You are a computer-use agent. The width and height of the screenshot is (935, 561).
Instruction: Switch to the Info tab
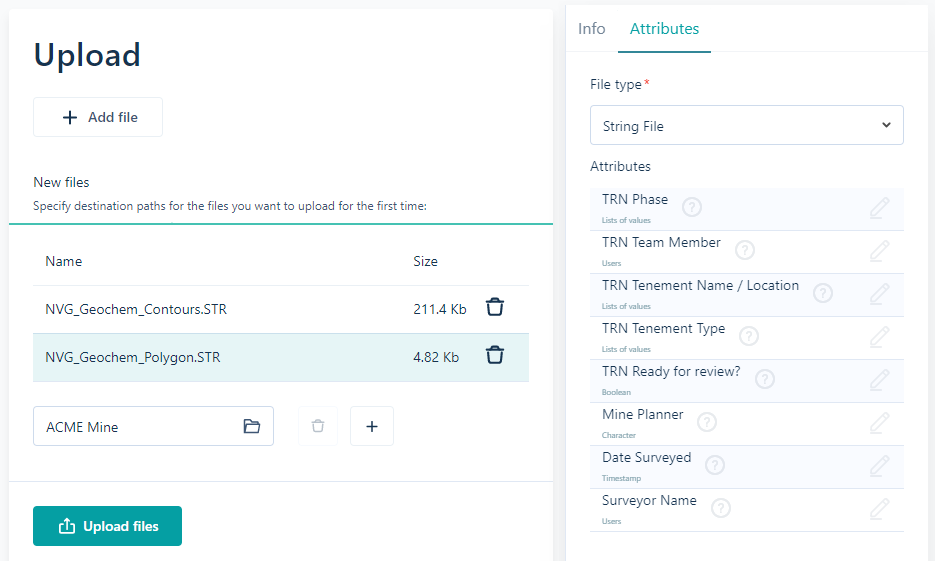pos(592,29)
